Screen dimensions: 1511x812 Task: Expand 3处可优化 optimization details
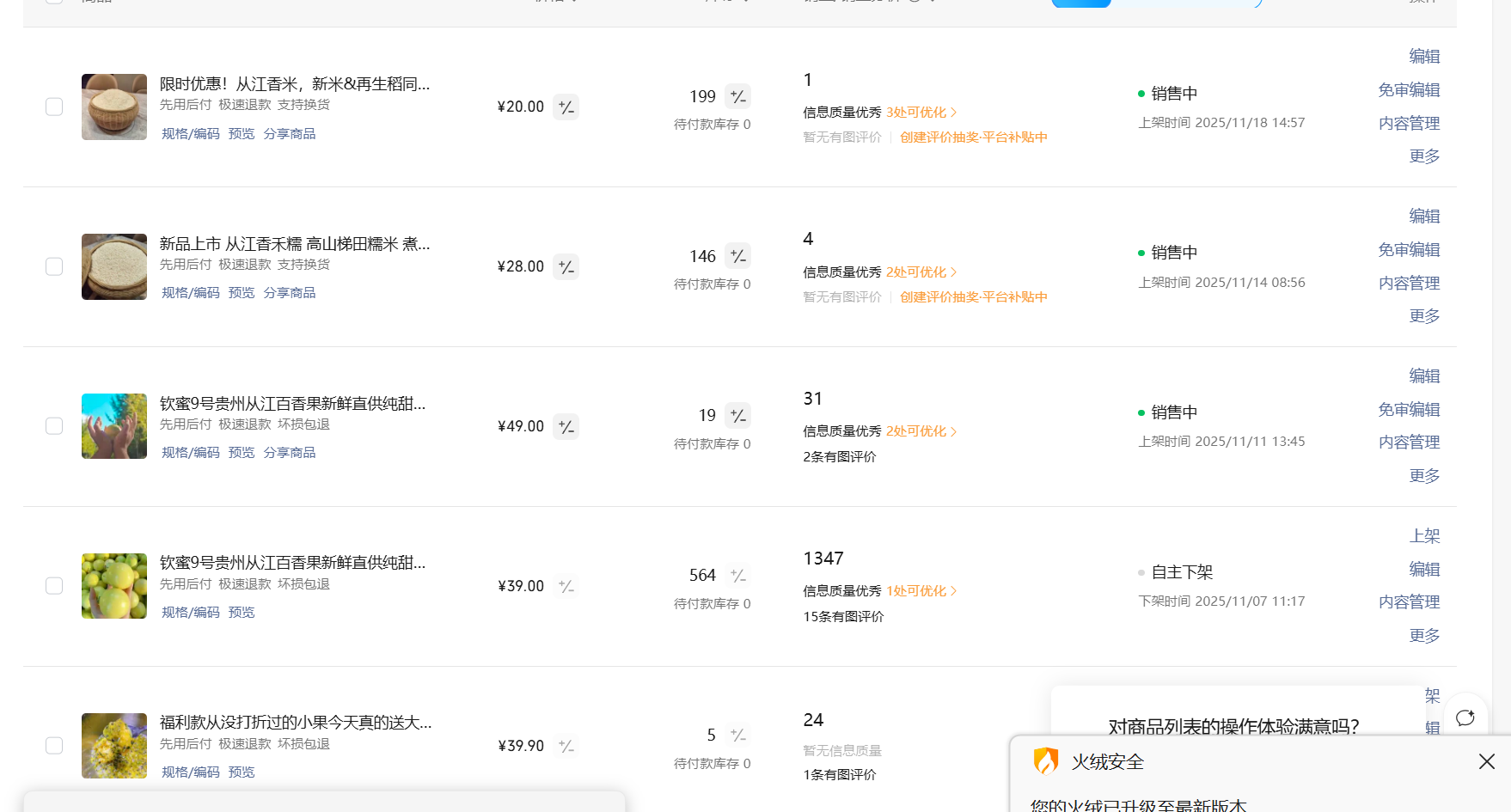(x=921, y=113)
